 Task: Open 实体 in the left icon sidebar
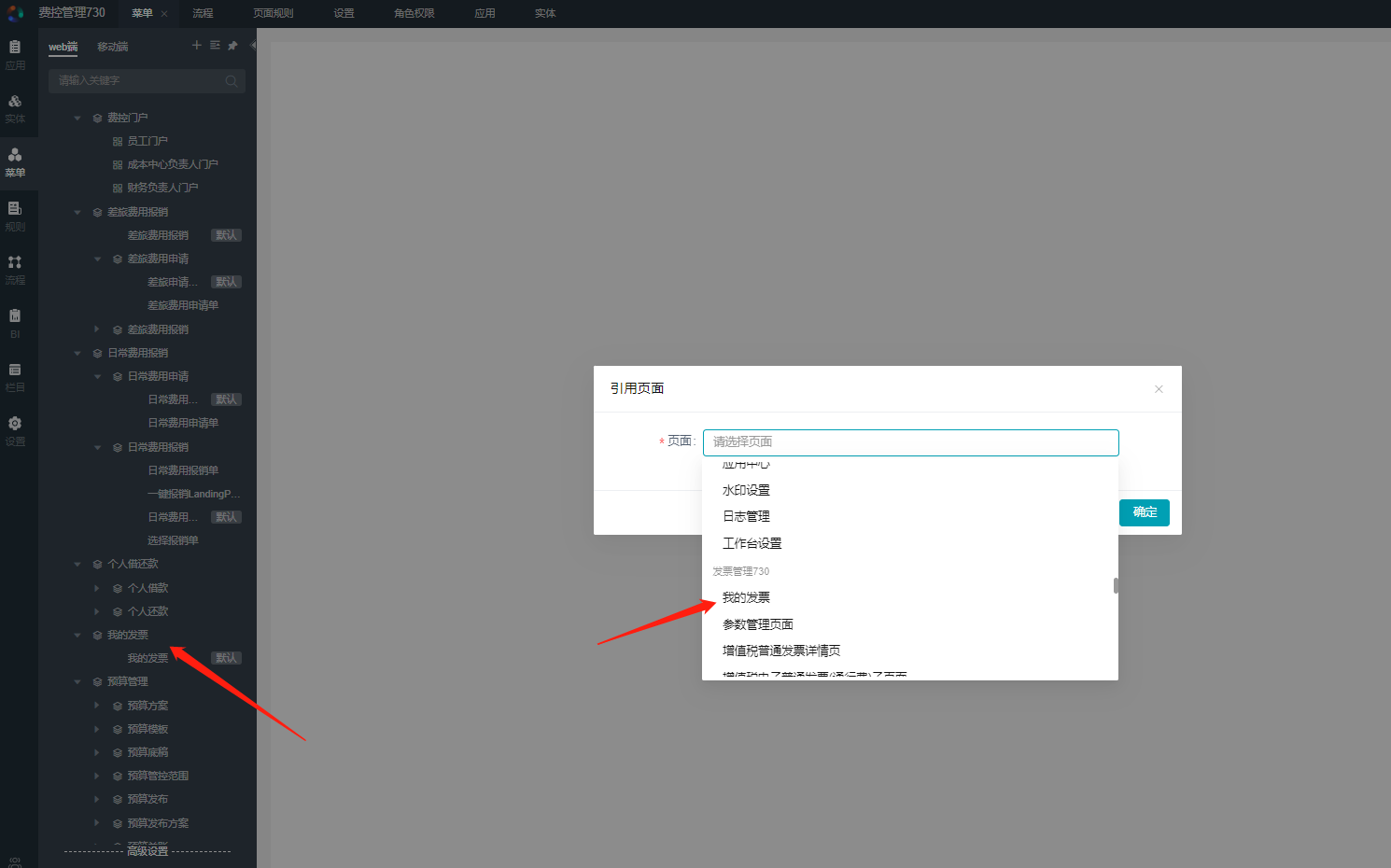pyautogui.click(x=15, y=108)
